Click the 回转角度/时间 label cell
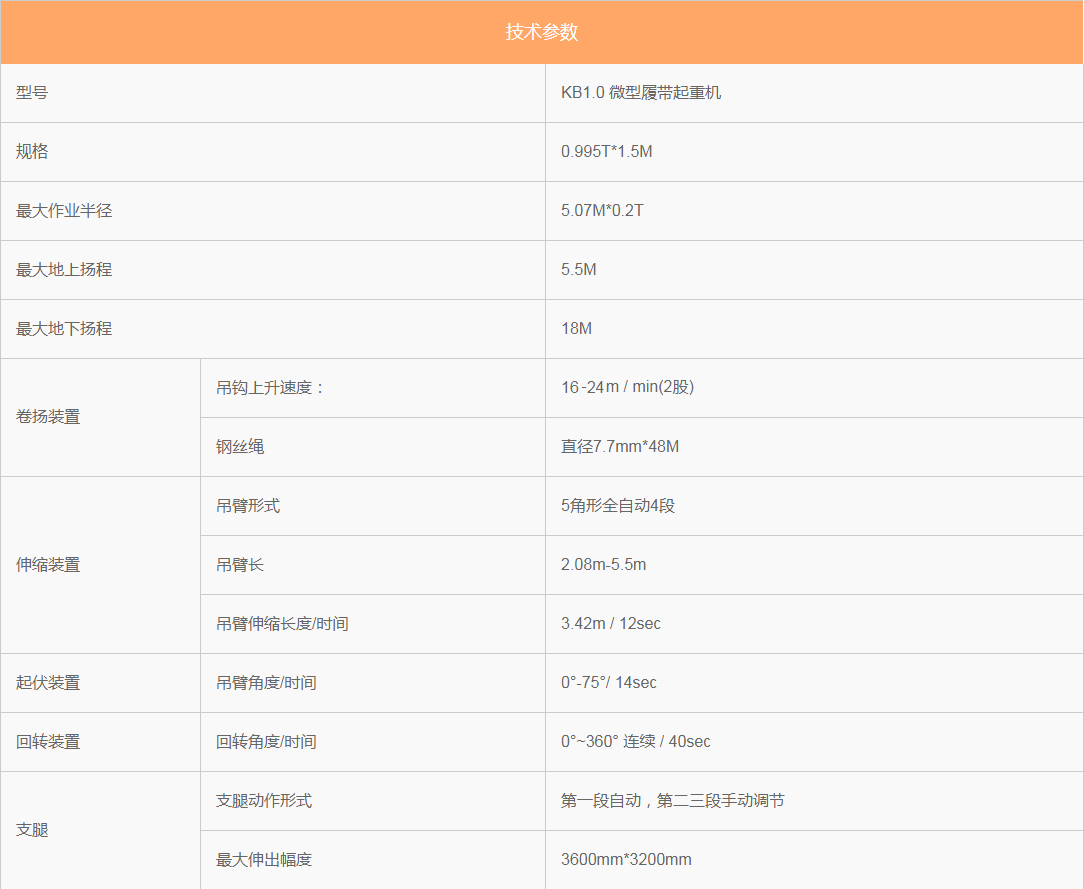1084x889 pixels. 266,742
